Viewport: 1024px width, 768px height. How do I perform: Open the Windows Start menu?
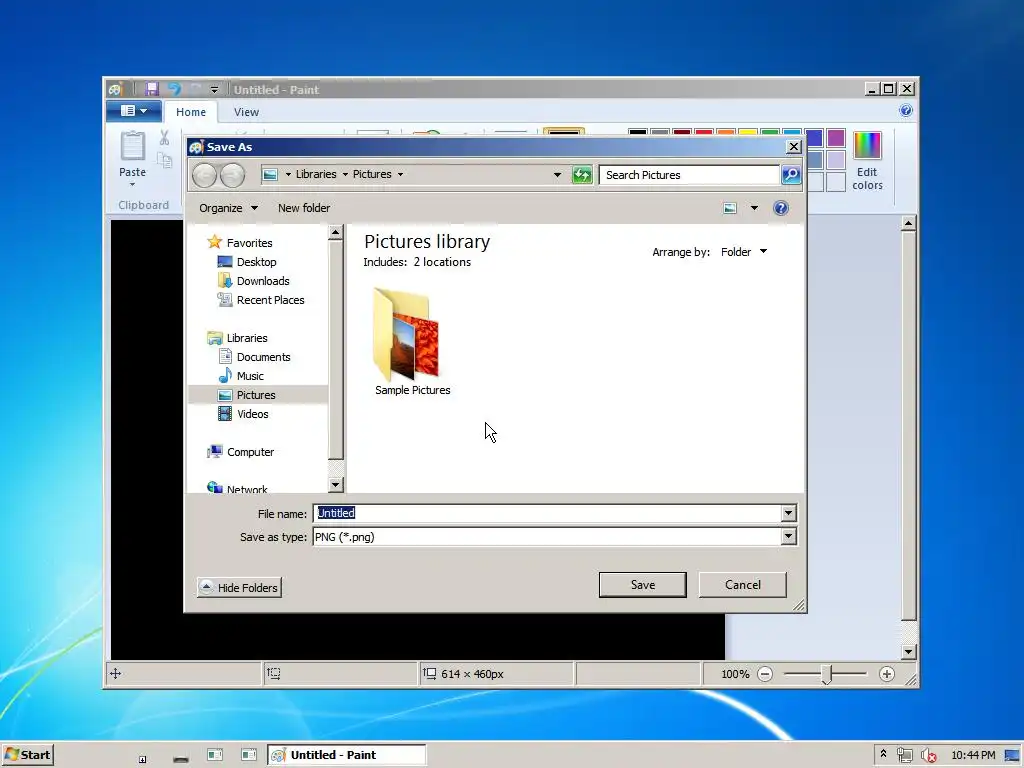click(27, 755)
